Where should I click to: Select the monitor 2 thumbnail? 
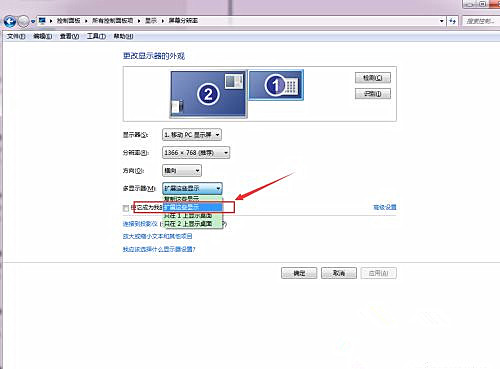point(208,94)
